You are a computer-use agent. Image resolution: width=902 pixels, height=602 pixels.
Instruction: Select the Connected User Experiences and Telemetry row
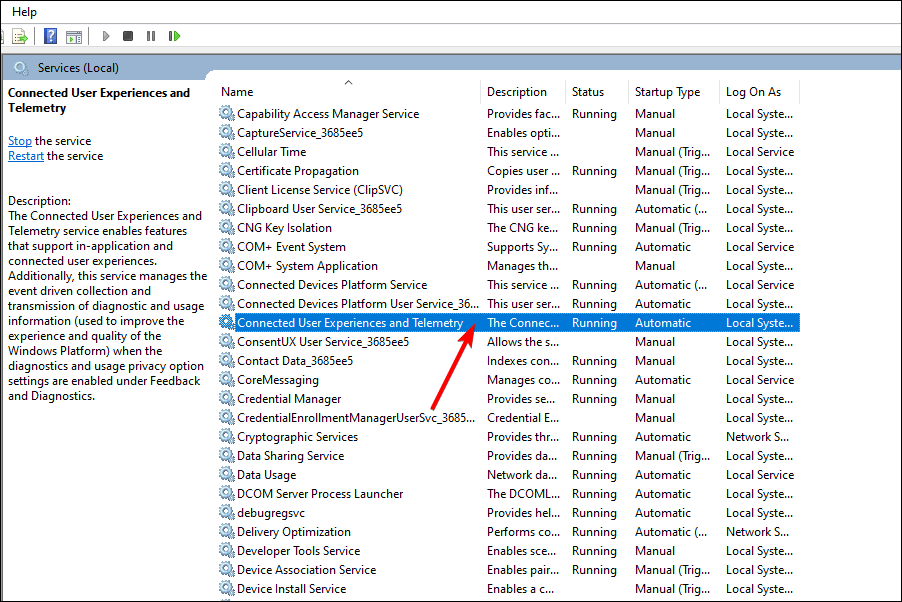tap(350, 323)
